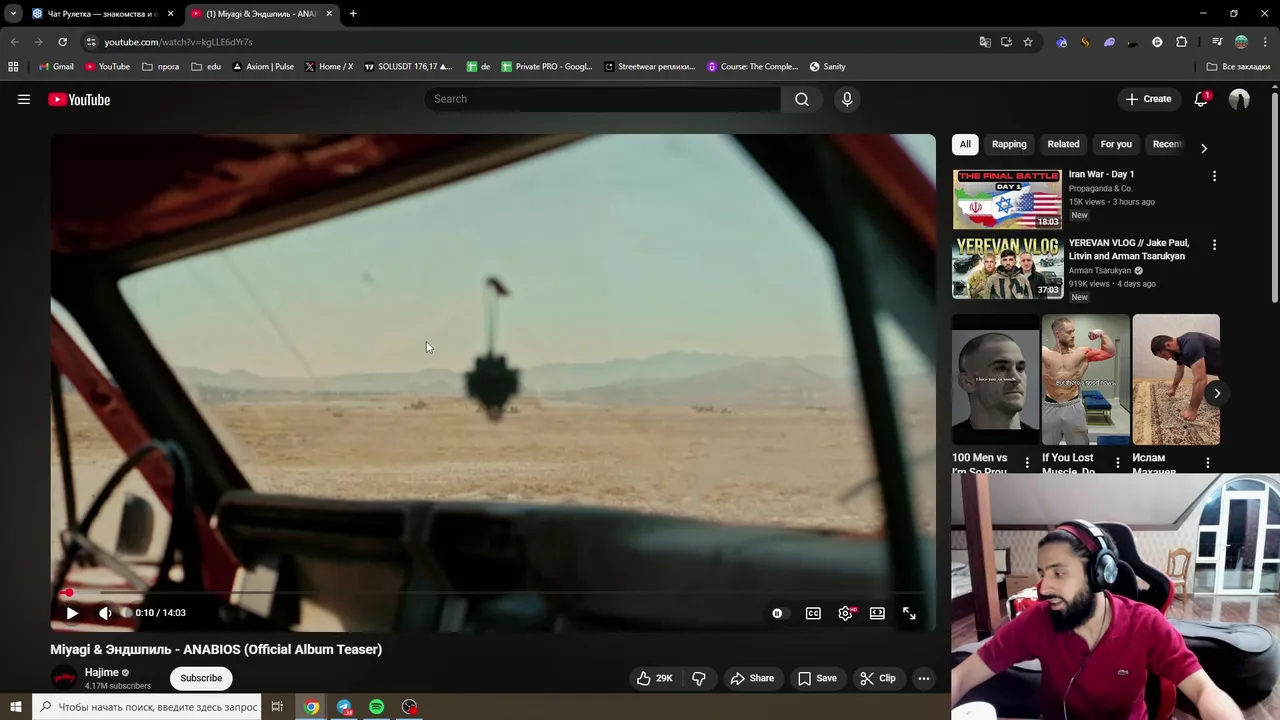Open the YEREVAN VLOG video thumbnail
The width and height of the screenshot is (1280, 720).
(1007, 268)
